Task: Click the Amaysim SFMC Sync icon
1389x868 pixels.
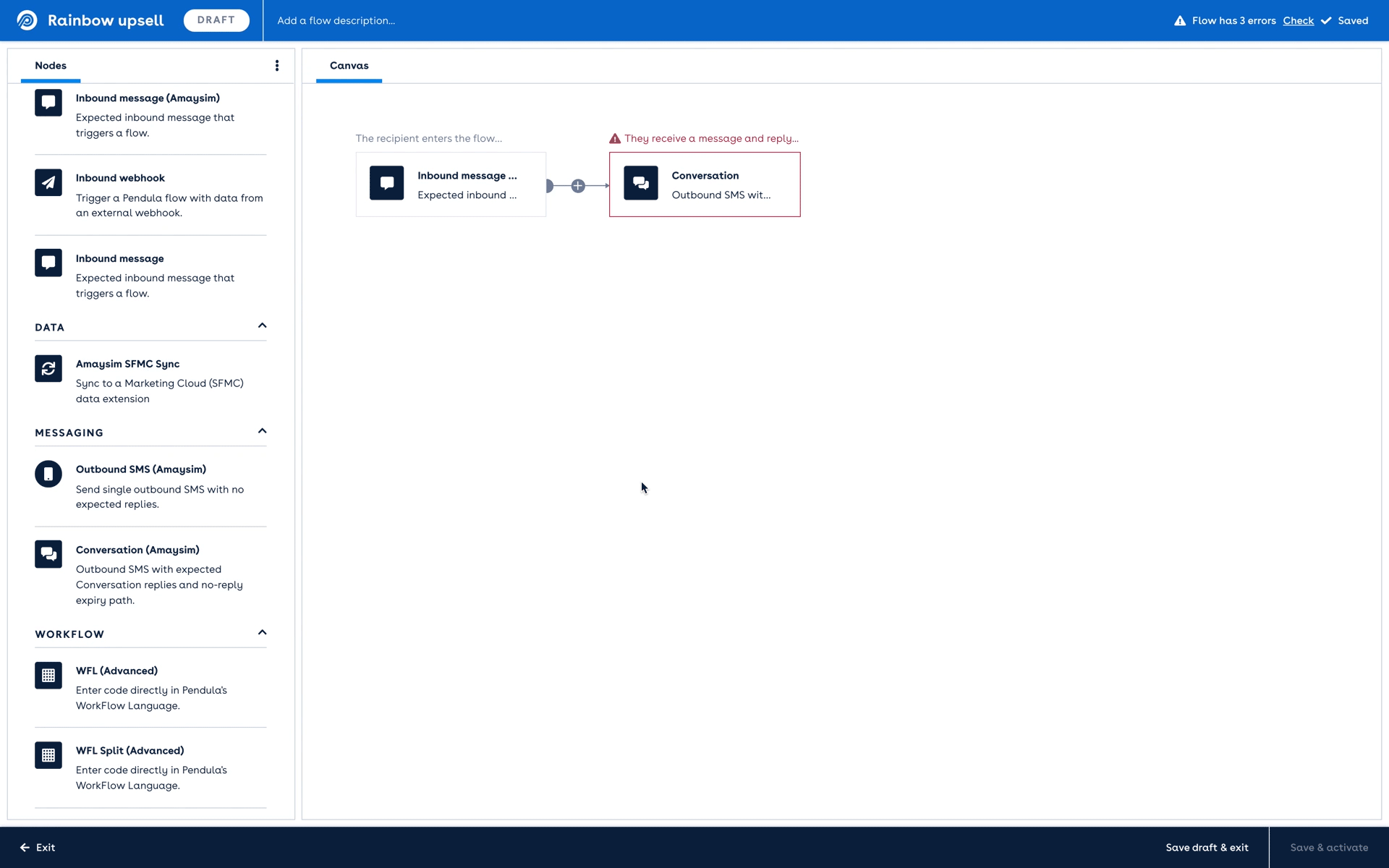Action: coord(48,368)
